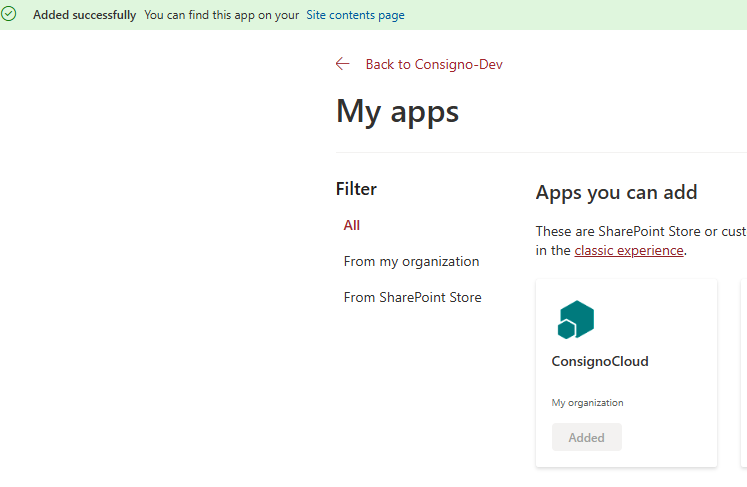Screen dimensions: 747x487
Task: Click the My organization label
Action: [x=587, y=403]
